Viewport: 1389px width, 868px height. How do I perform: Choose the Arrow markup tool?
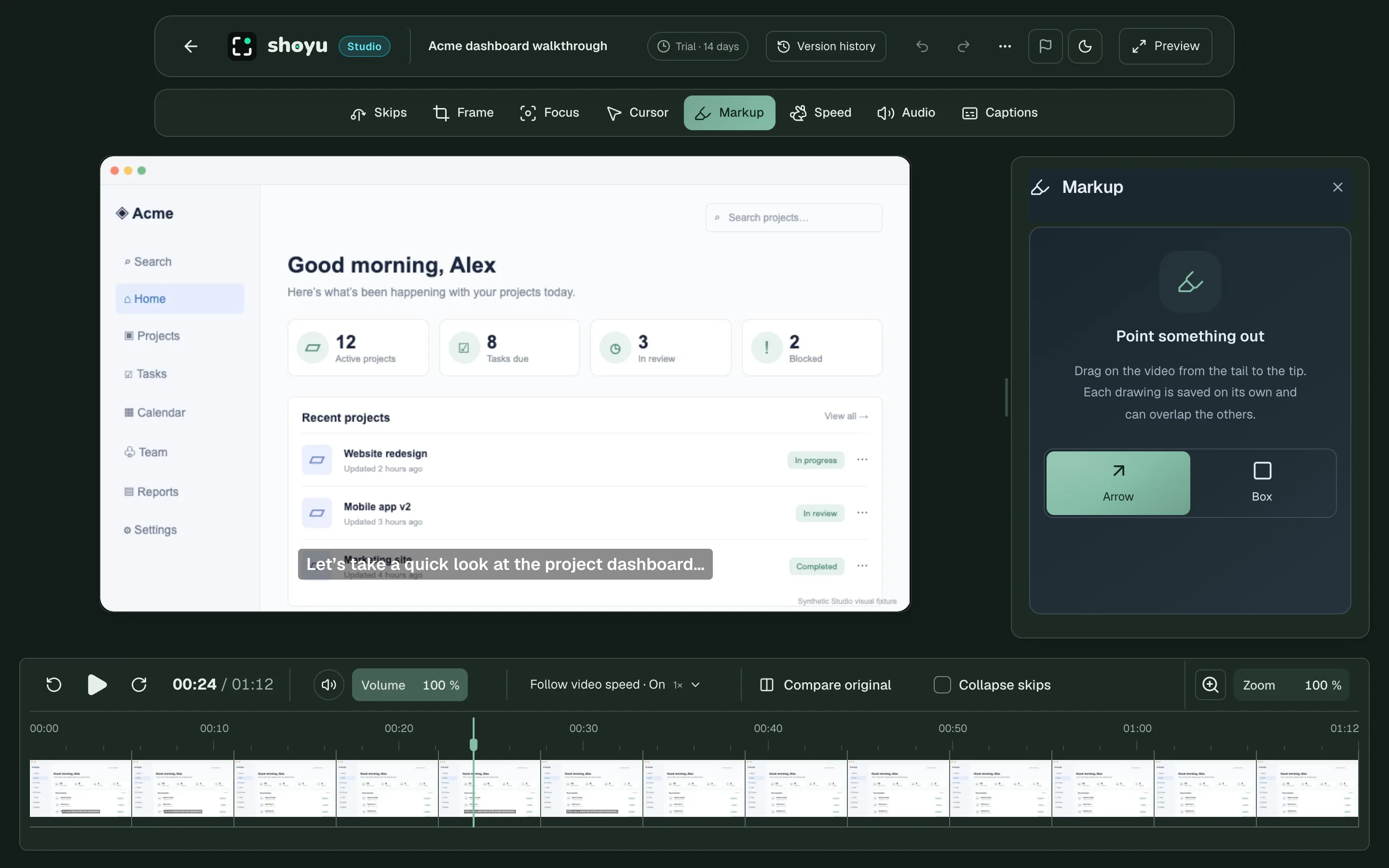click(1117, 483)
